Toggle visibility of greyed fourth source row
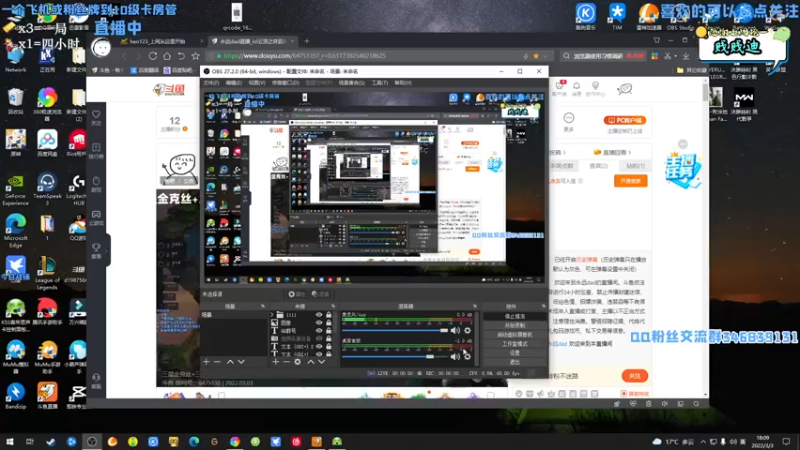This screenshot has width=800, height=450. [319, 338]
